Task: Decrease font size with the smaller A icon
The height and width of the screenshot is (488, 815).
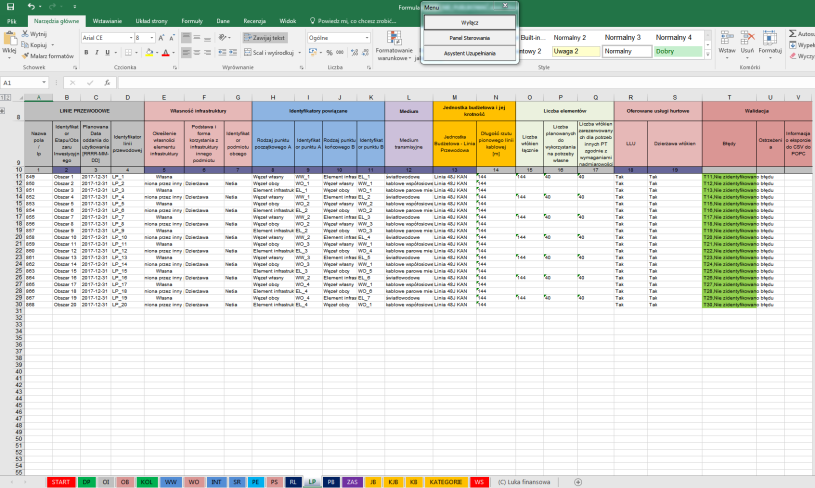Action: click(172, 38)
